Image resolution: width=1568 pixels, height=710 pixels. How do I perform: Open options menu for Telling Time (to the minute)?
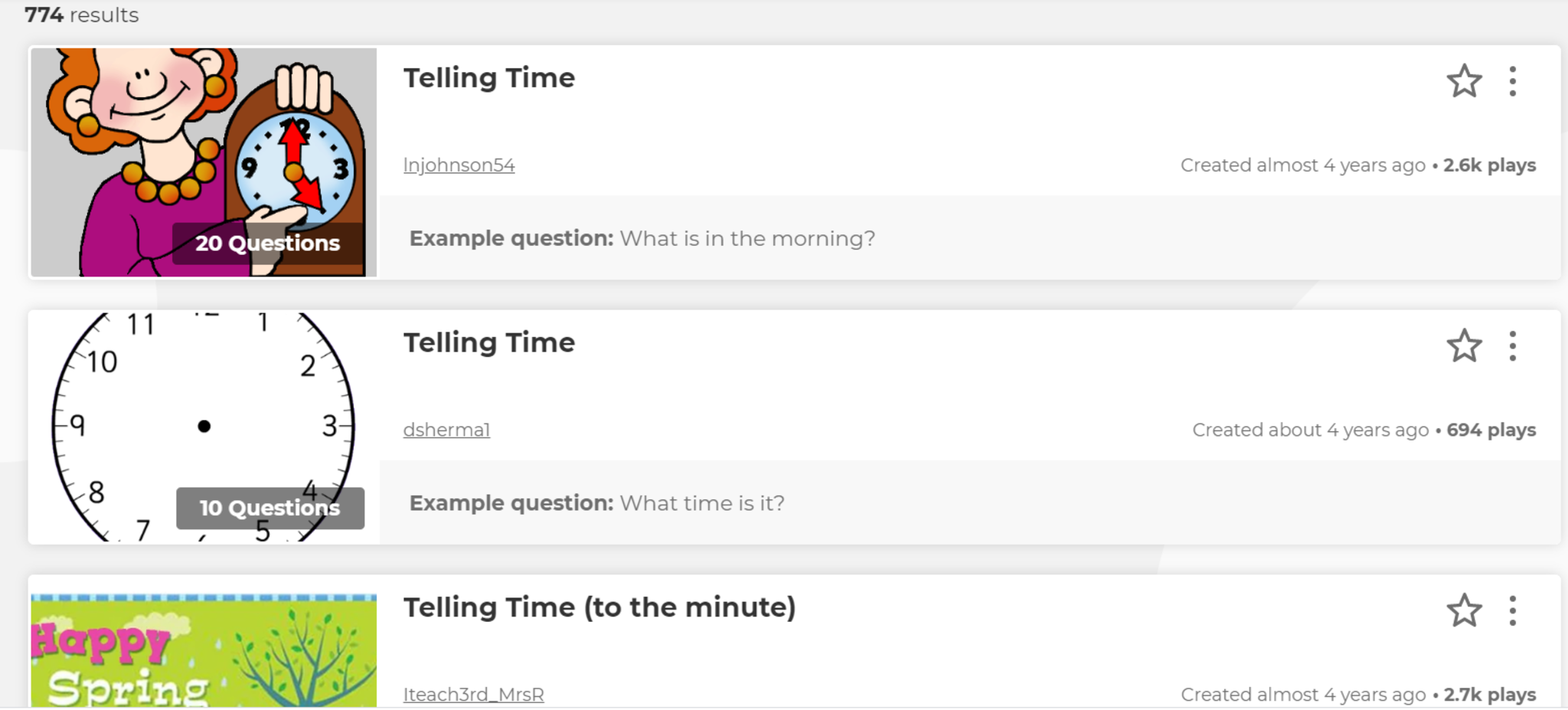coord(1512,610)
